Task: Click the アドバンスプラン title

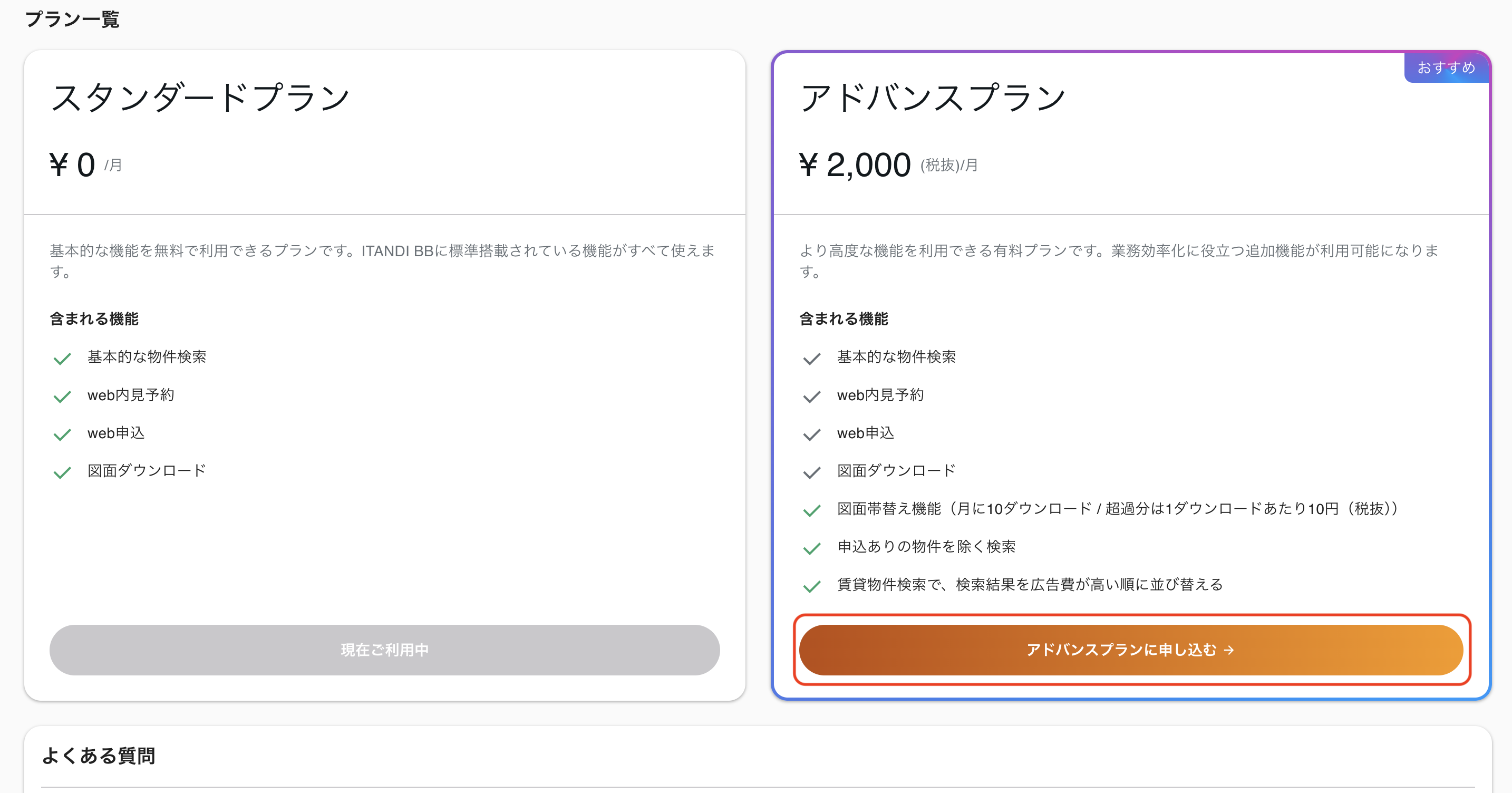Action: (933, 98)
